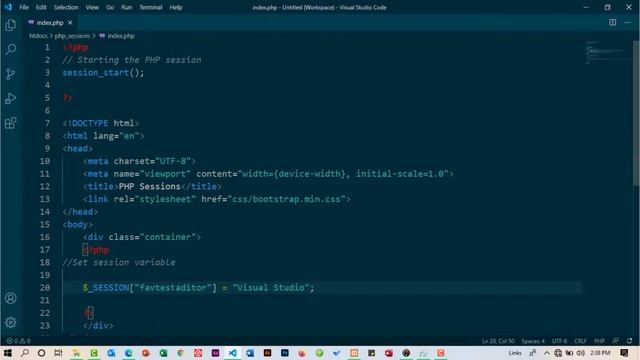The image size is (640, 360).
Task: Click the Starting the PHP session comment
Action: pos(132,60)
